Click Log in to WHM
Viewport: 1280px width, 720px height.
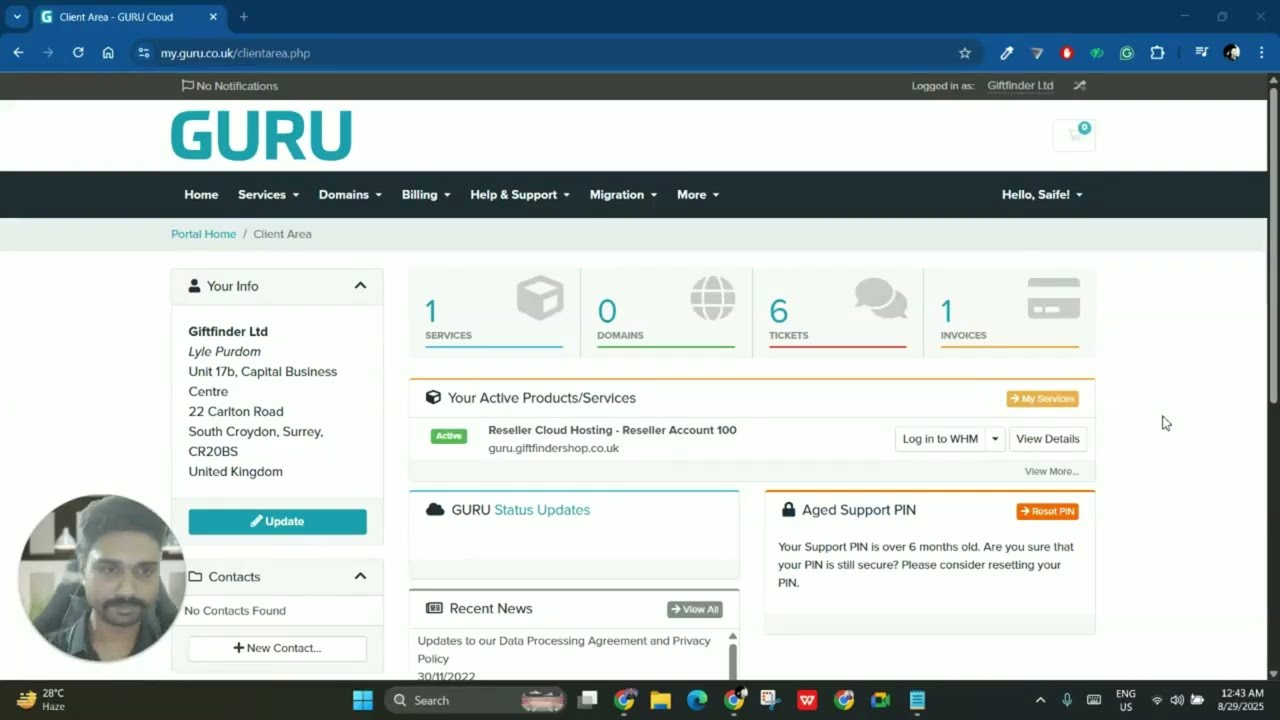tap(940, 439)
